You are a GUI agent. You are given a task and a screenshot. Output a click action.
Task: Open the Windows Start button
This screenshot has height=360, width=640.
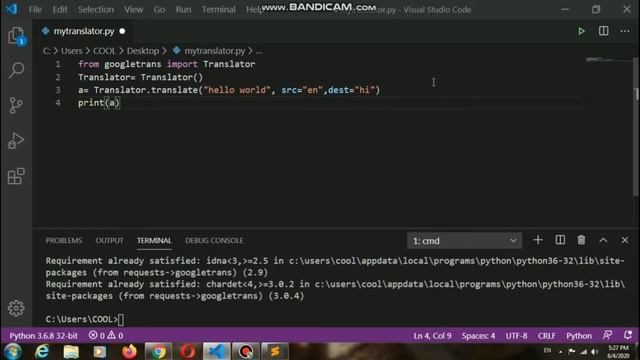[13, 351]
